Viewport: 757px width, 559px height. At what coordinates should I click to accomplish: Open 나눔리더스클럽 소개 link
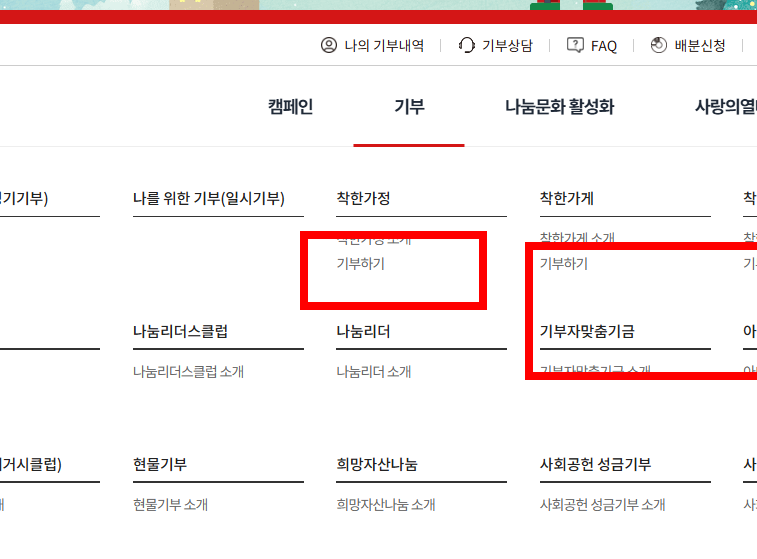click(188, 372)
